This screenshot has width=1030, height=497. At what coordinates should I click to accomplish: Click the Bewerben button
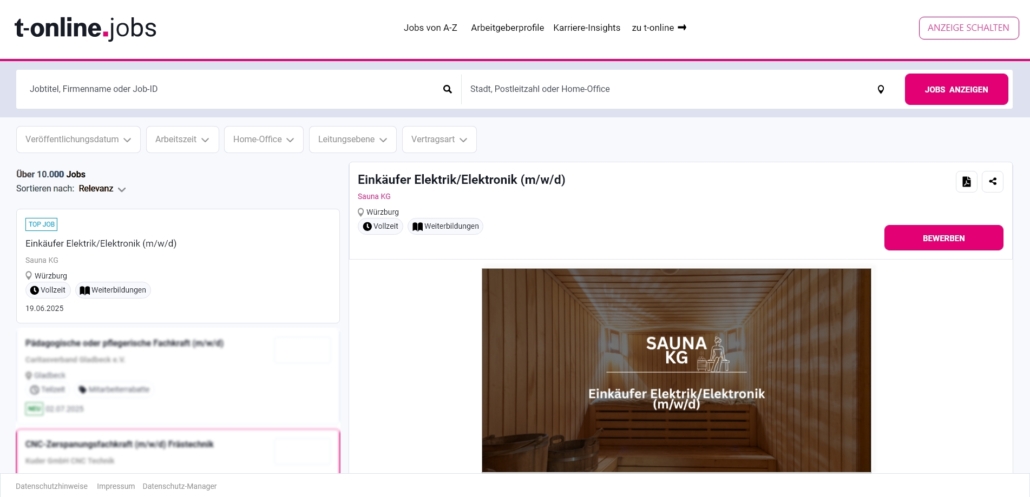pos(943,238)
